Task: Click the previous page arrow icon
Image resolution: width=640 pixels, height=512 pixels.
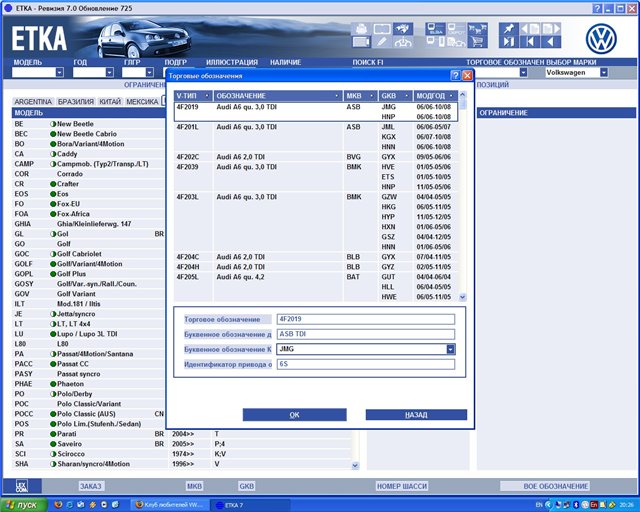Action: click(530, 29)
